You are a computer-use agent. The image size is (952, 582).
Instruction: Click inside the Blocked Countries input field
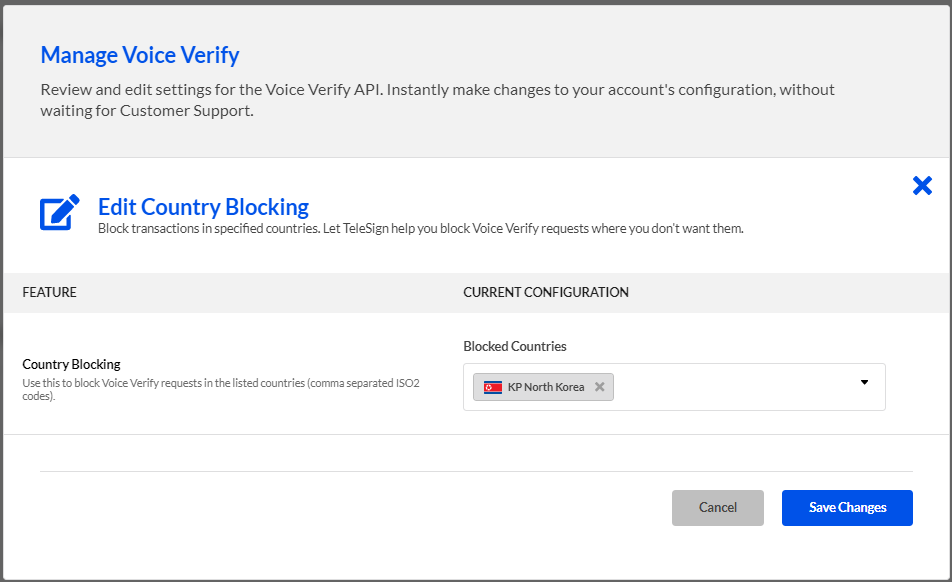[730, 386]
